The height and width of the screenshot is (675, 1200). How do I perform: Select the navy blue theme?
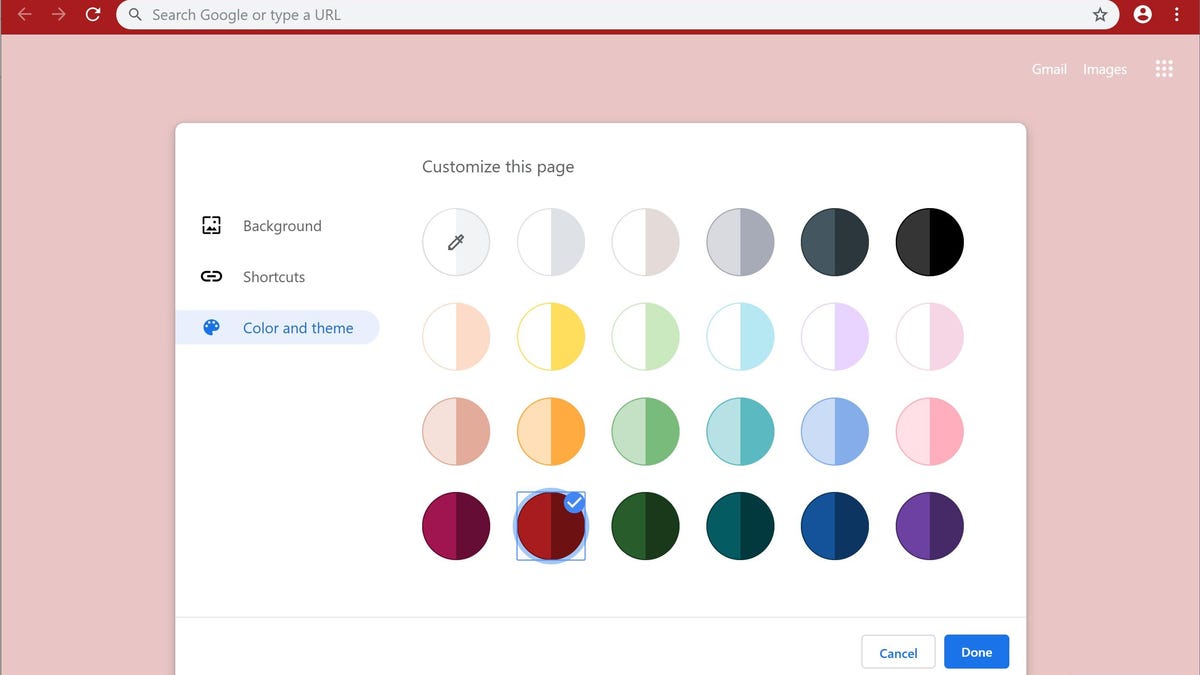[x=834, y=525]
